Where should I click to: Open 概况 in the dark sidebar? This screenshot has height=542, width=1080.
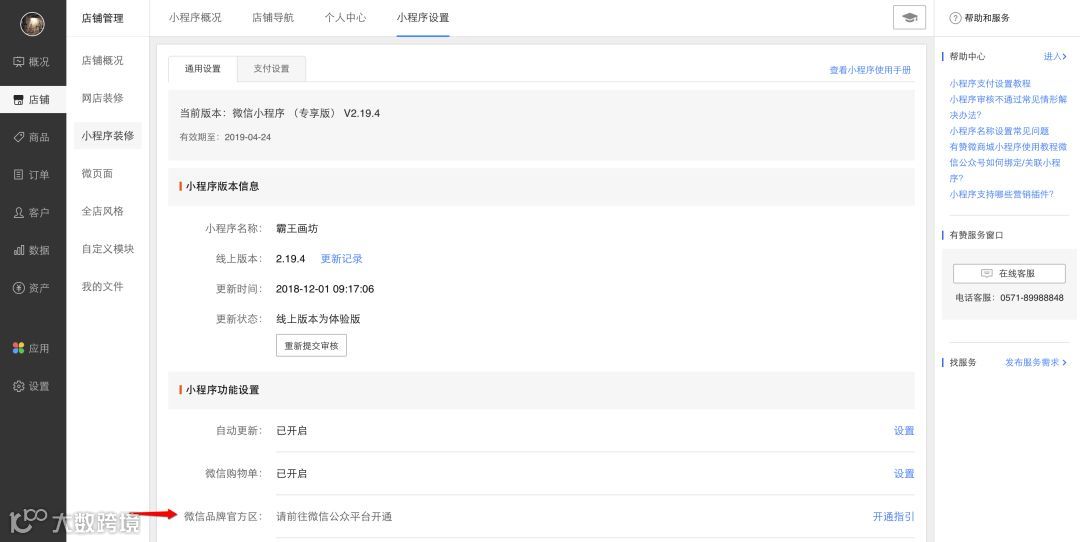pos(32,62)
